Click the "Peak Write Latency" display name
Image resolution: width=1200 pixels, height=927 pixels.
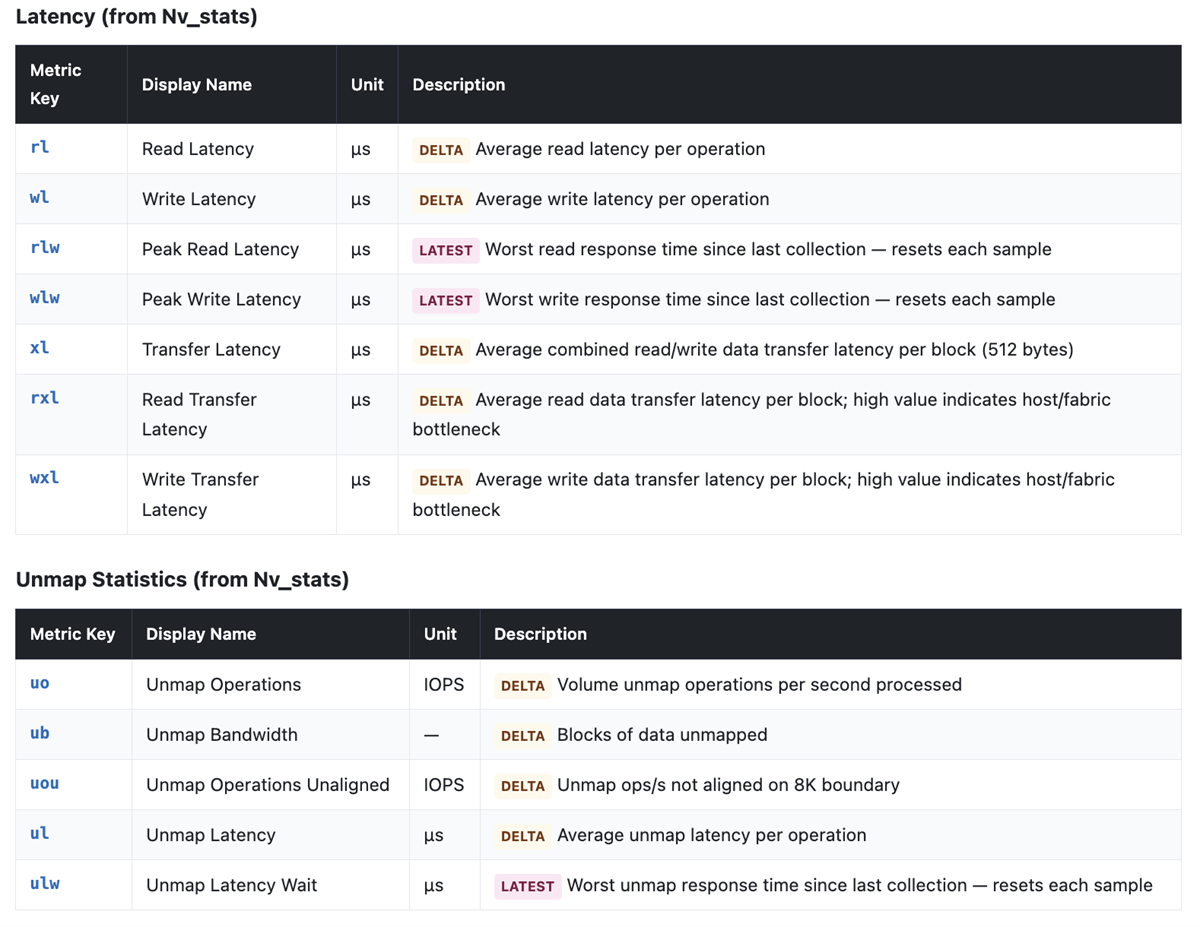point(221,299)
